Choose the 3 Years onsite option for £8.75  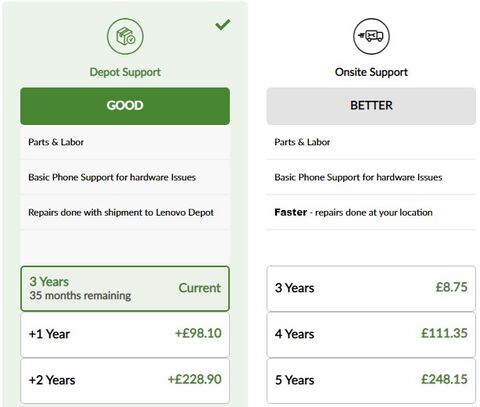click(x=371, y=288)
